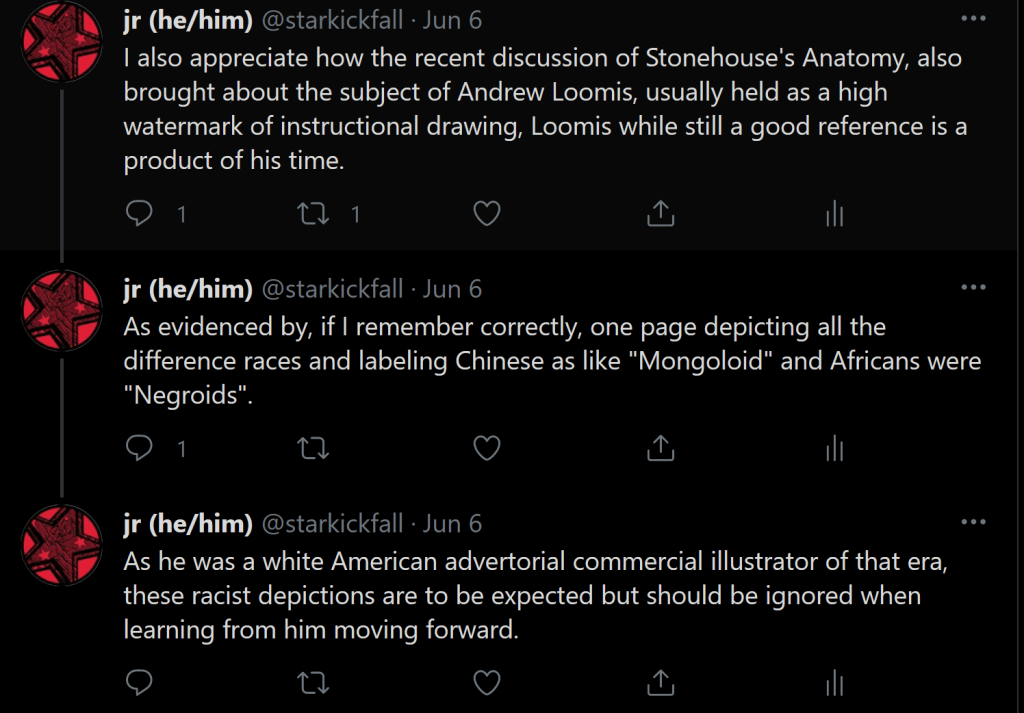Retweet the "As evidenced by" tweet
Viewport: 1024px width, 713px height.
[314, 449]
